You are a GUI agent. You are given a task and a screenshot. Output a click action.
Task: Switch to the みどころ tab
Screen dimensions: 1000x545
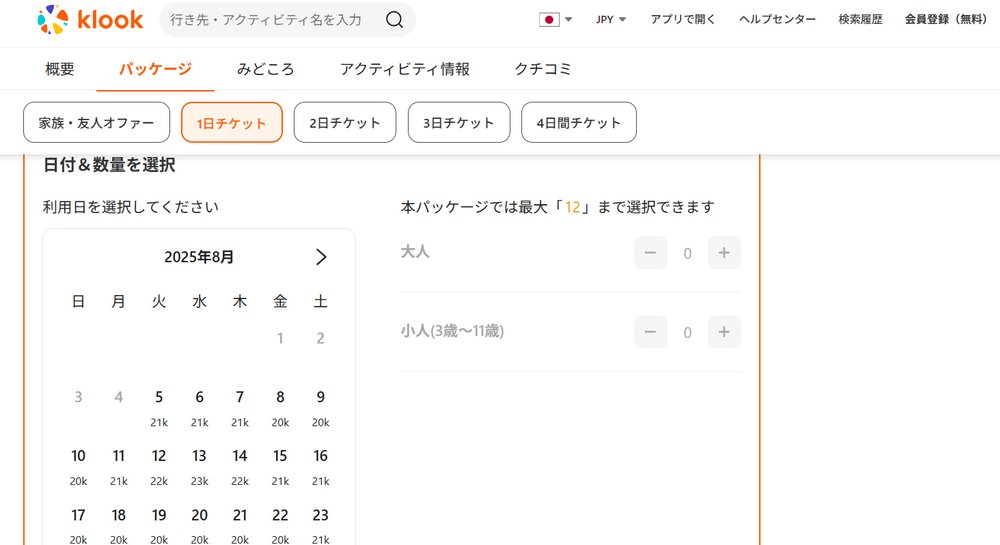pos(265,69)
